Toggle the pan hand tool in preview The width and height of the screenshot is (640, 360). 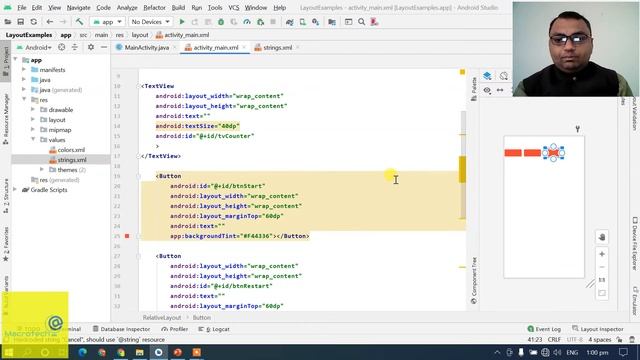[x=602, y=237]
